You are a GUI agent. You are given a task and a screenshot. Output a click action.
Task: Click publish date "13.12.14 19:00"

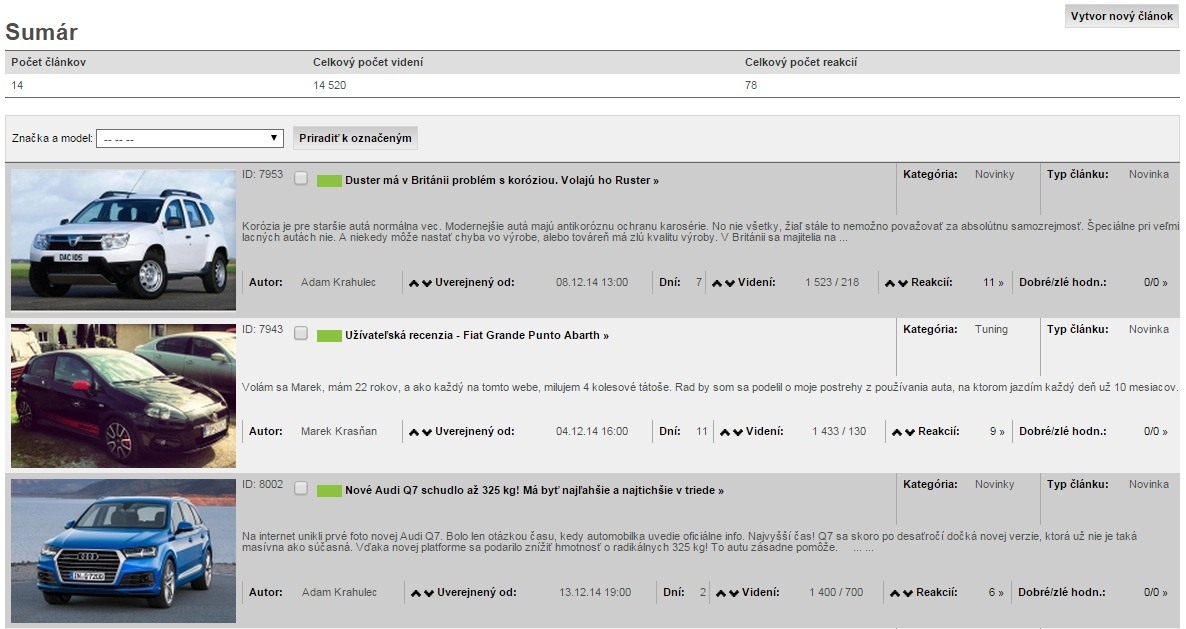pyautogui.click(x=595, y=593)
